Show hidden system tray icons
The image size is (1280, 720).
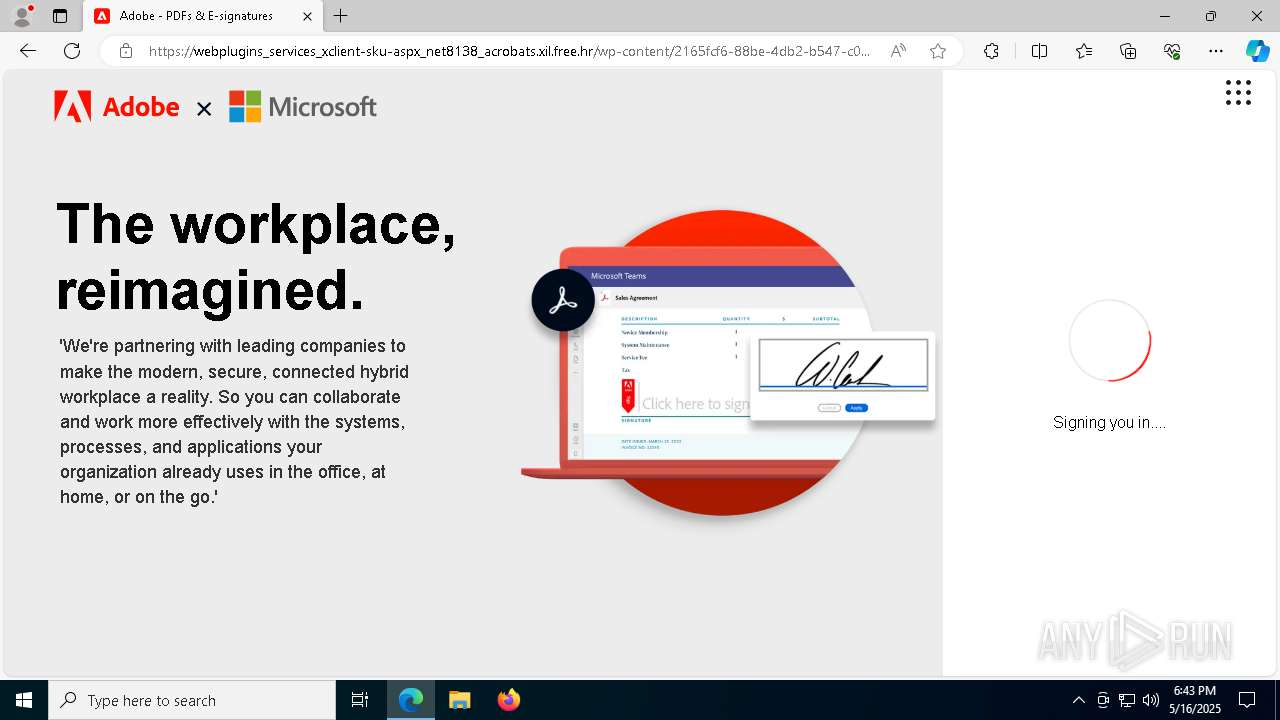point(1078,700)
